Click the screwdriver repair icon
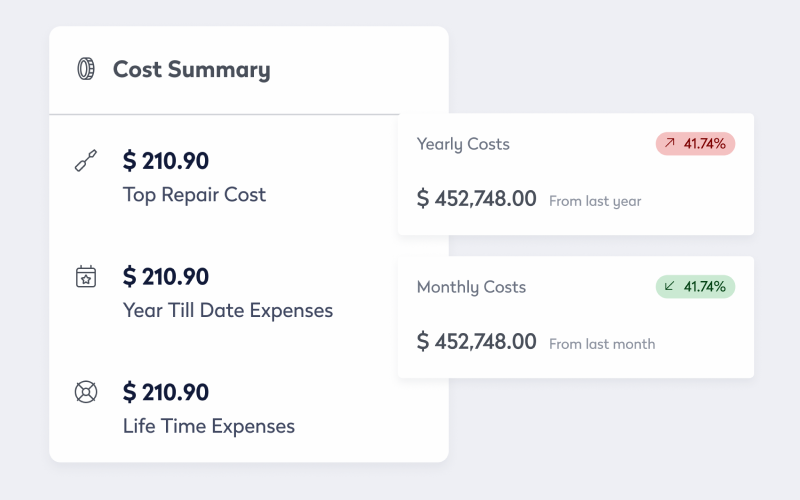 pos(86,160)
